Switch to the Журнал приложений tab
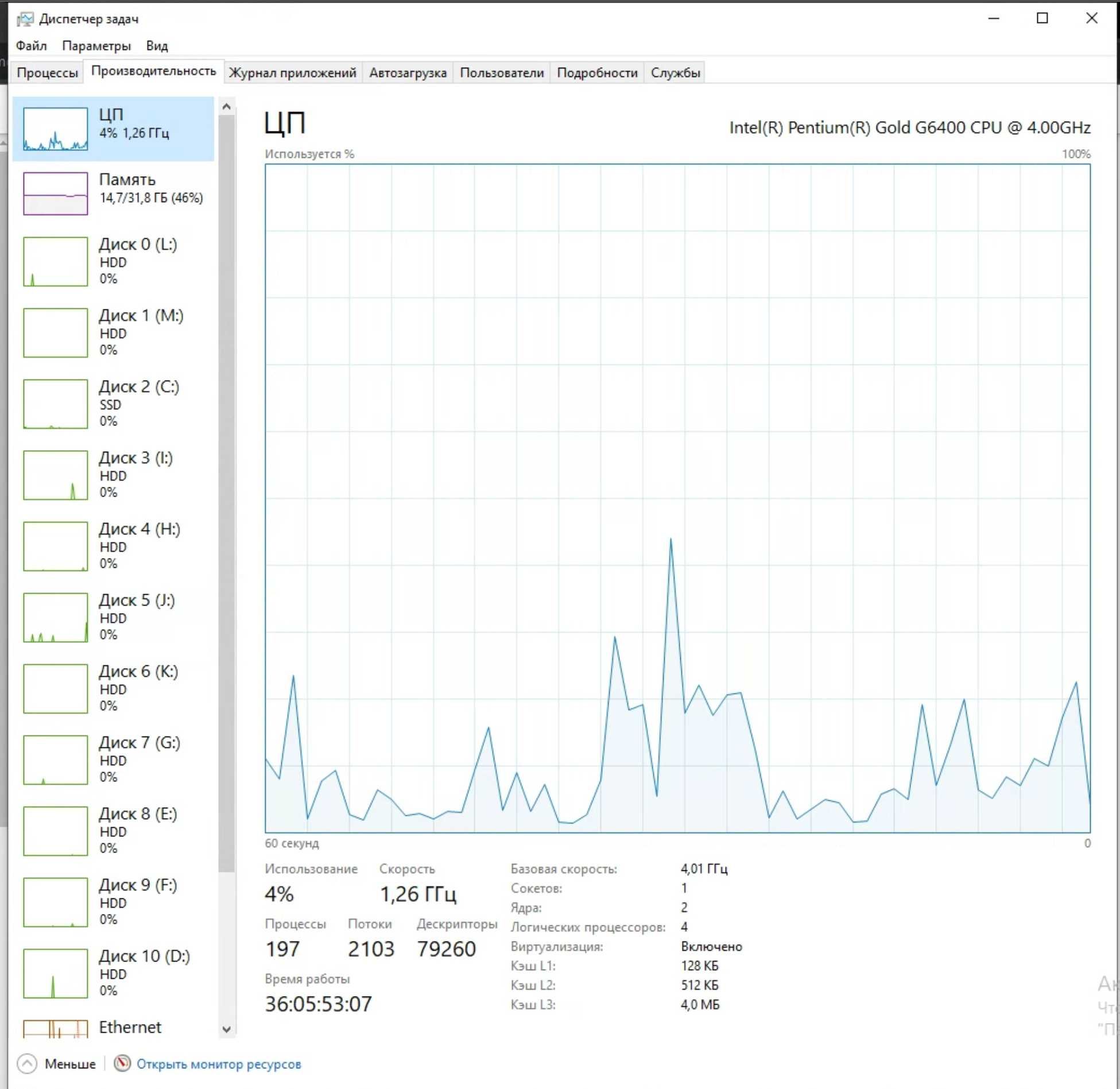This screenshot has height=1089, width=1120. point(292,73)
